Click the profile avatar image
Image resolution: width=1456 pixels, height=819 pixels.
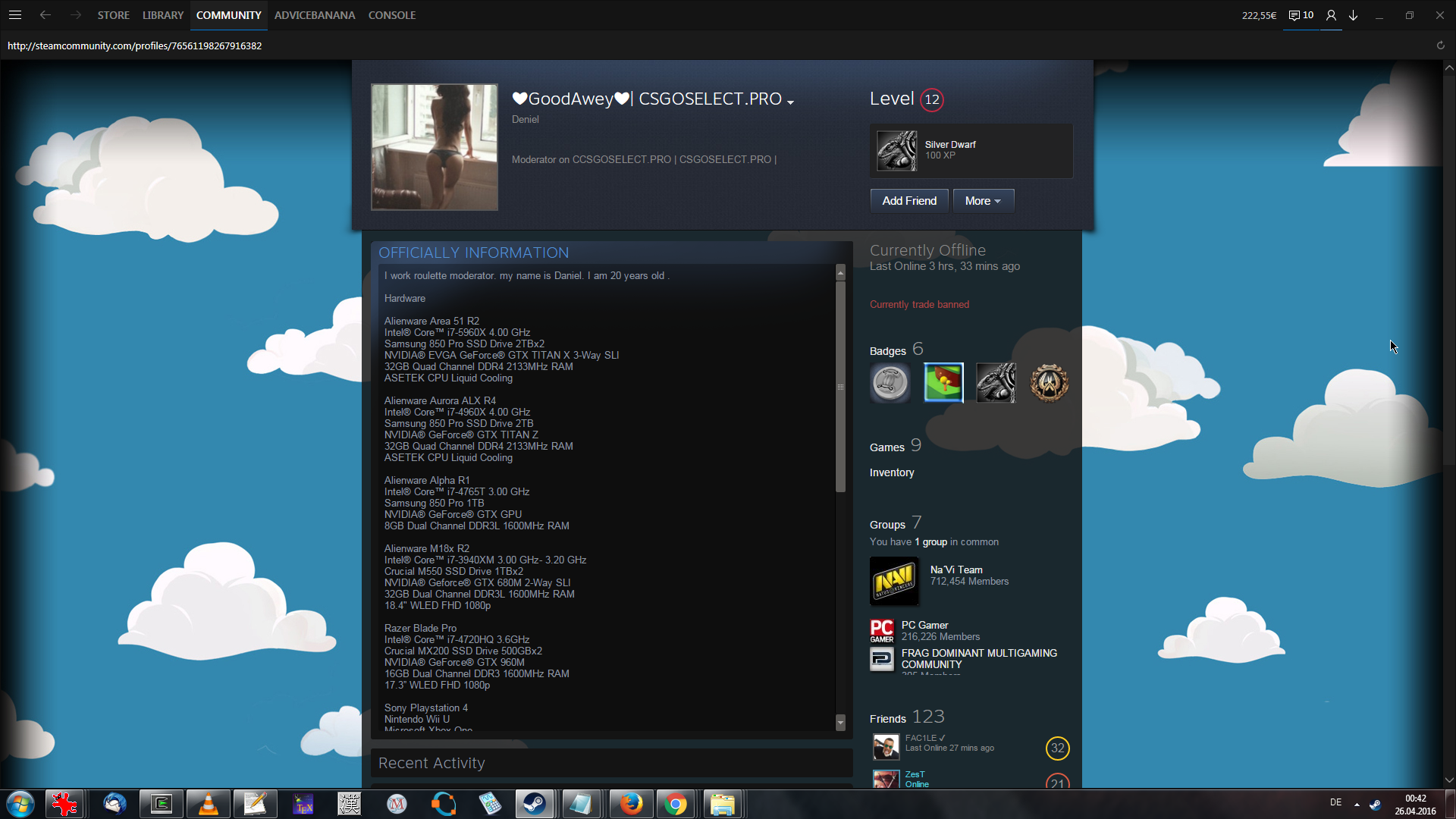435,147
